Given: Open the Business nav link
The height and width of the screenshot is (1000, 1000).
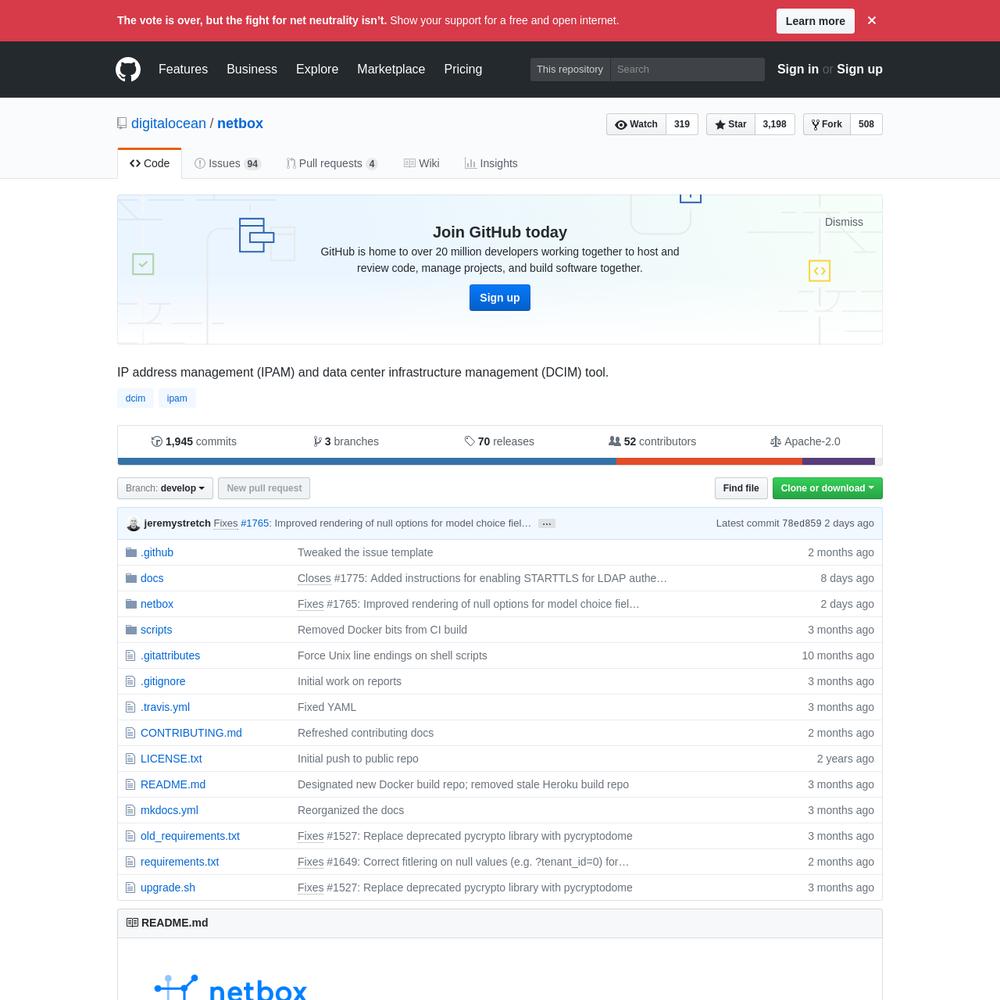Looking at the screenshot, I should coord(252,69).
